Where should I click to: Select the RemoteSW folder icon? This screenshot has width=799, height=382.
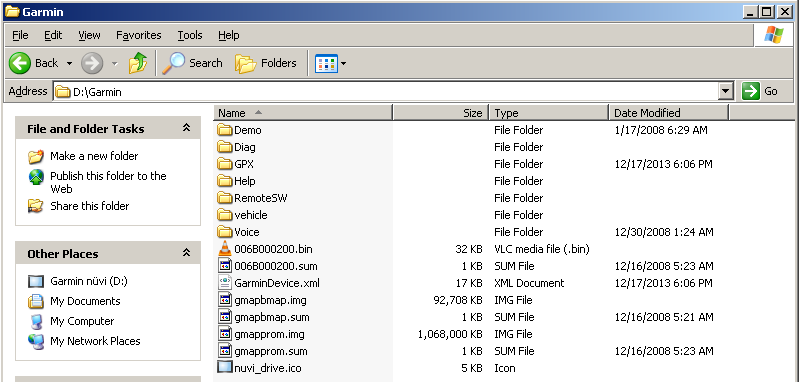[225, 198]
